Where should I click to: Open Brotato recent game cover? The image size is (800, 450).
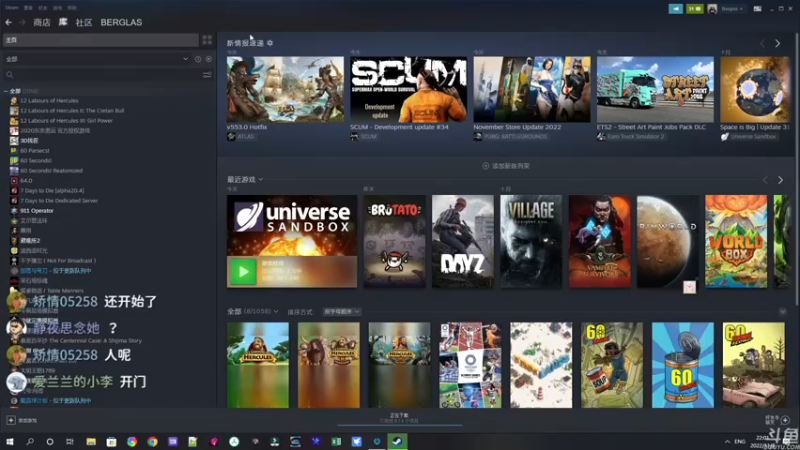(x=394, y=241)
